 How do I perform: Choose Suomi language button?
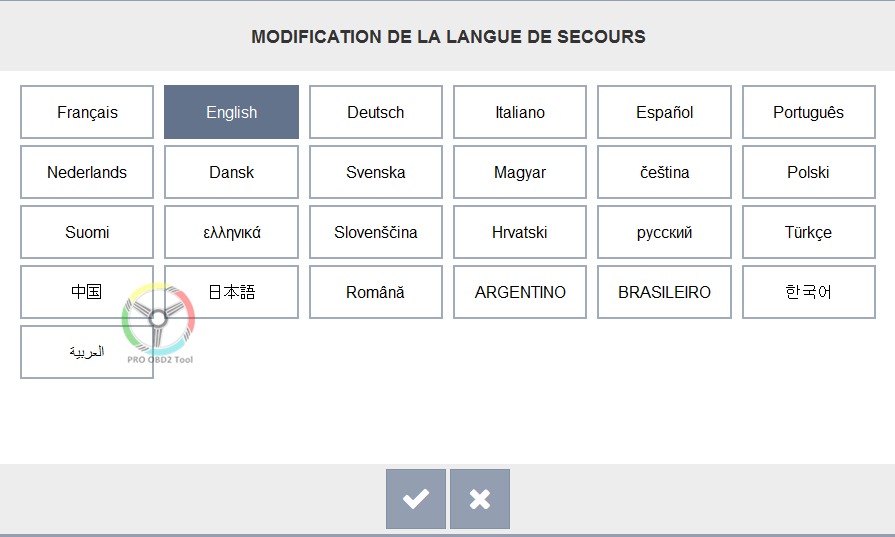point(87,232)
